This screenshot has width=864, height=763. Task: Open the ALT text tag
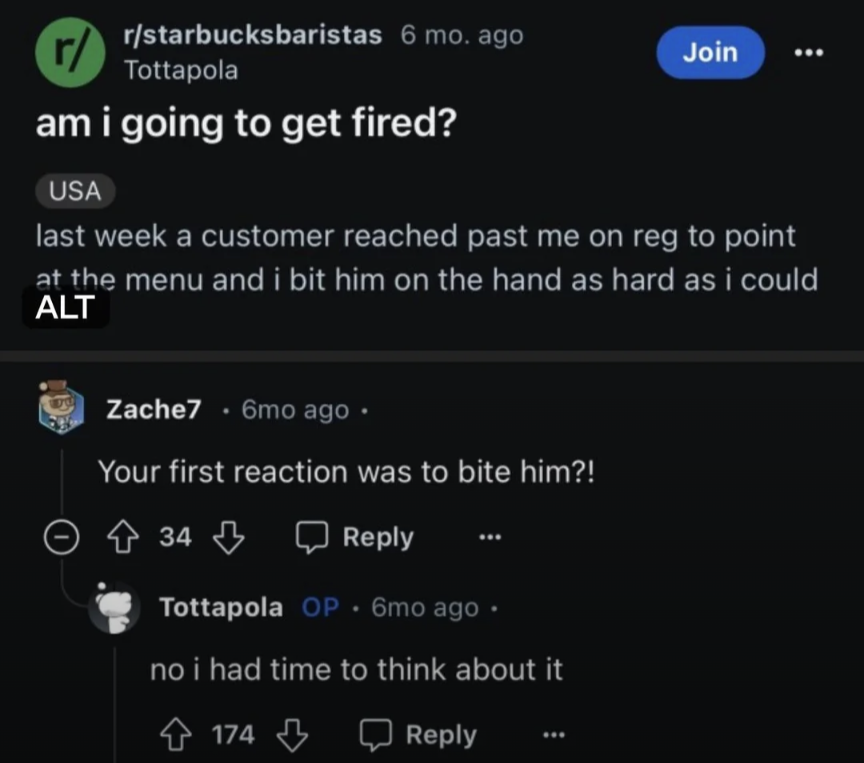click(x=66, y=307)
